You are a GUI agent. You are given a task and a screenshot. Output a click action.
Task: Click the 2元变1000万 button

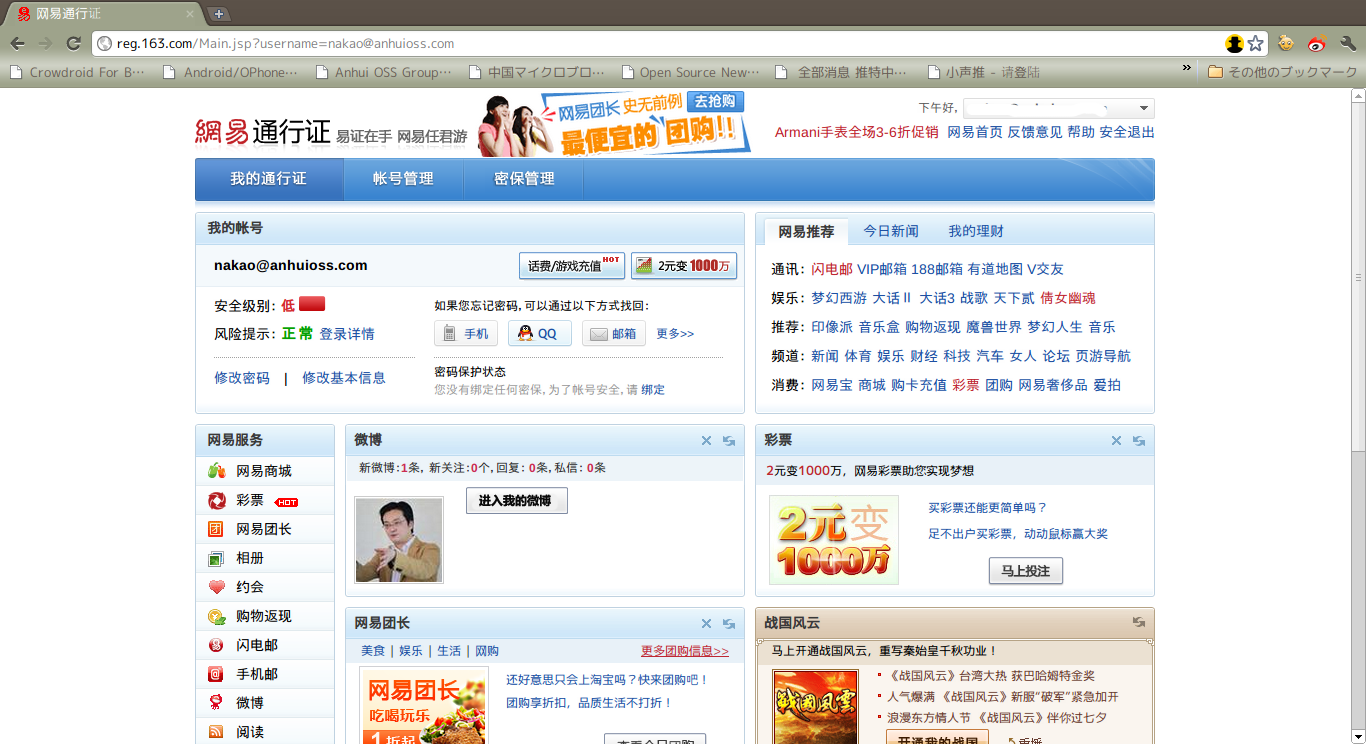[x=684, y=266]
